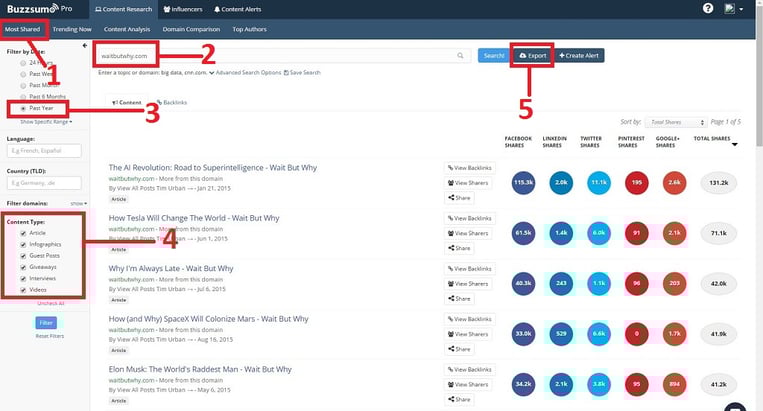The height and width of the screenshot is (411, 763).
Task: Click the 529 LinkedIn shares circle
Action: point(561,334)
